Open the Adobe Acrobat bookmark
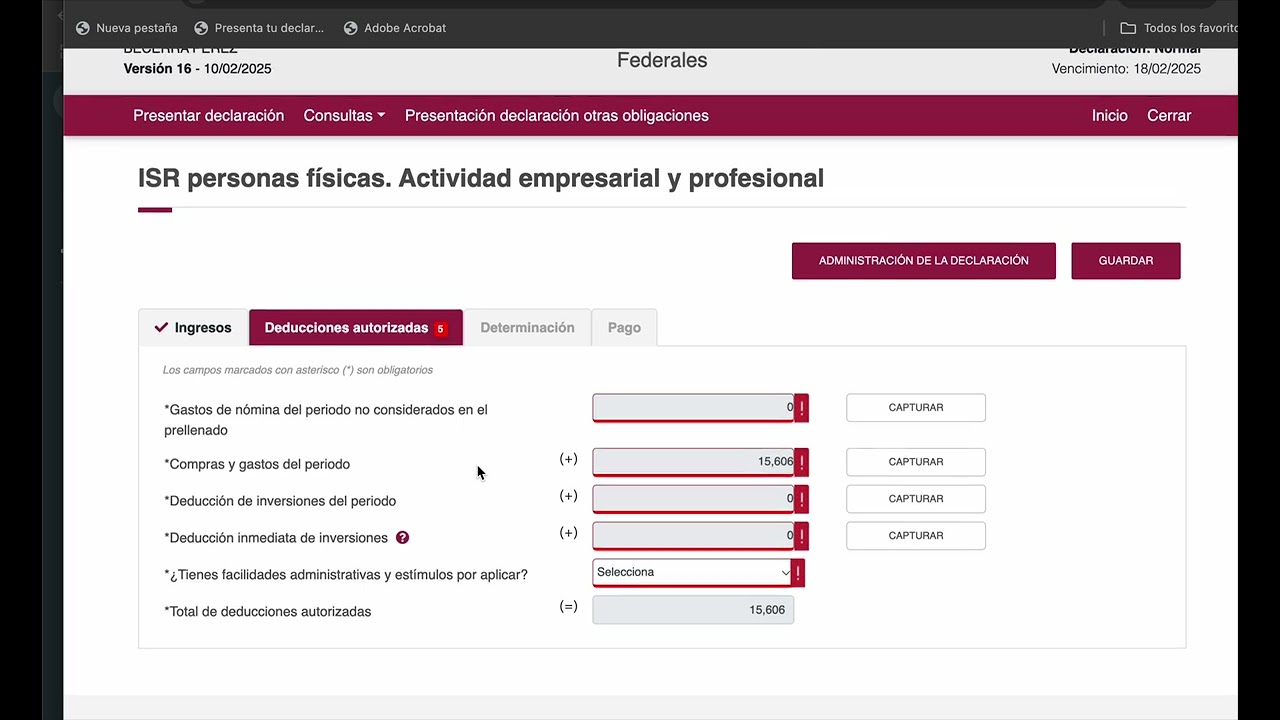This screenshot has width=1280, height=720. point(395,28)
